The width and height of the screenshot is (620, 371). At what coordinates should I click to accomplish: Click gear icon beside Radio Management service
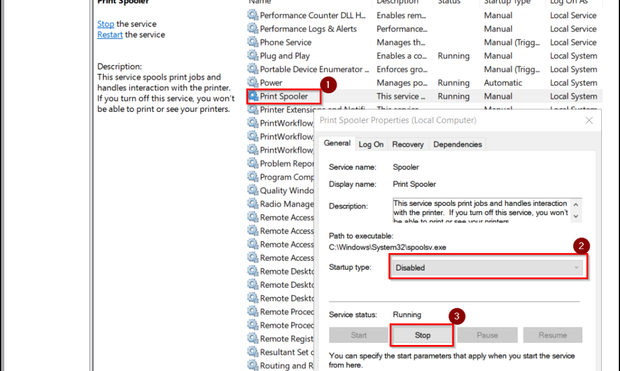[x=253, y=203]
